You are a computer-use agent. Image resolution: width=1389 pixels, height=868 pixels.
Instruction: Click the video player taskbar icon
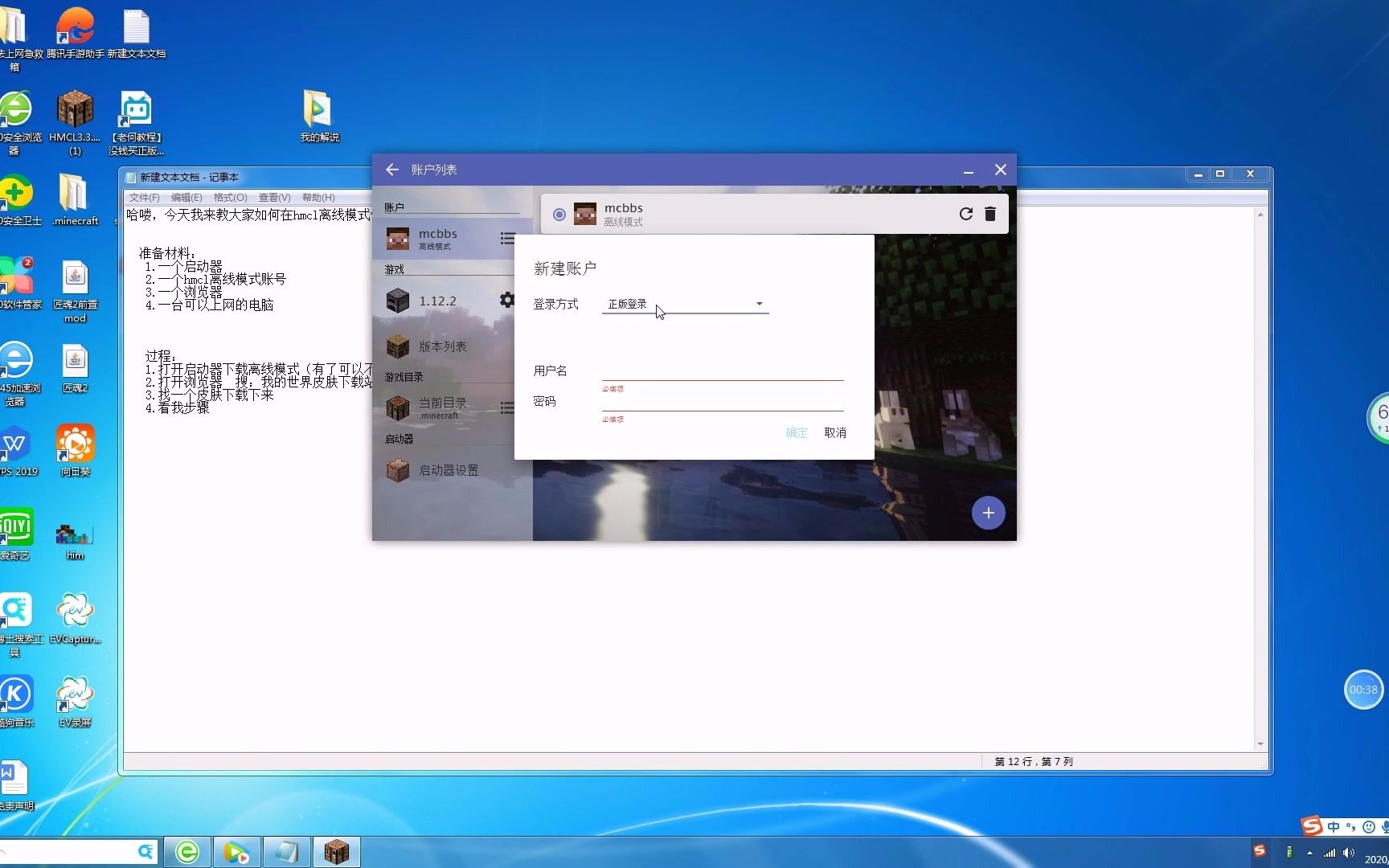tap(236, 852)
